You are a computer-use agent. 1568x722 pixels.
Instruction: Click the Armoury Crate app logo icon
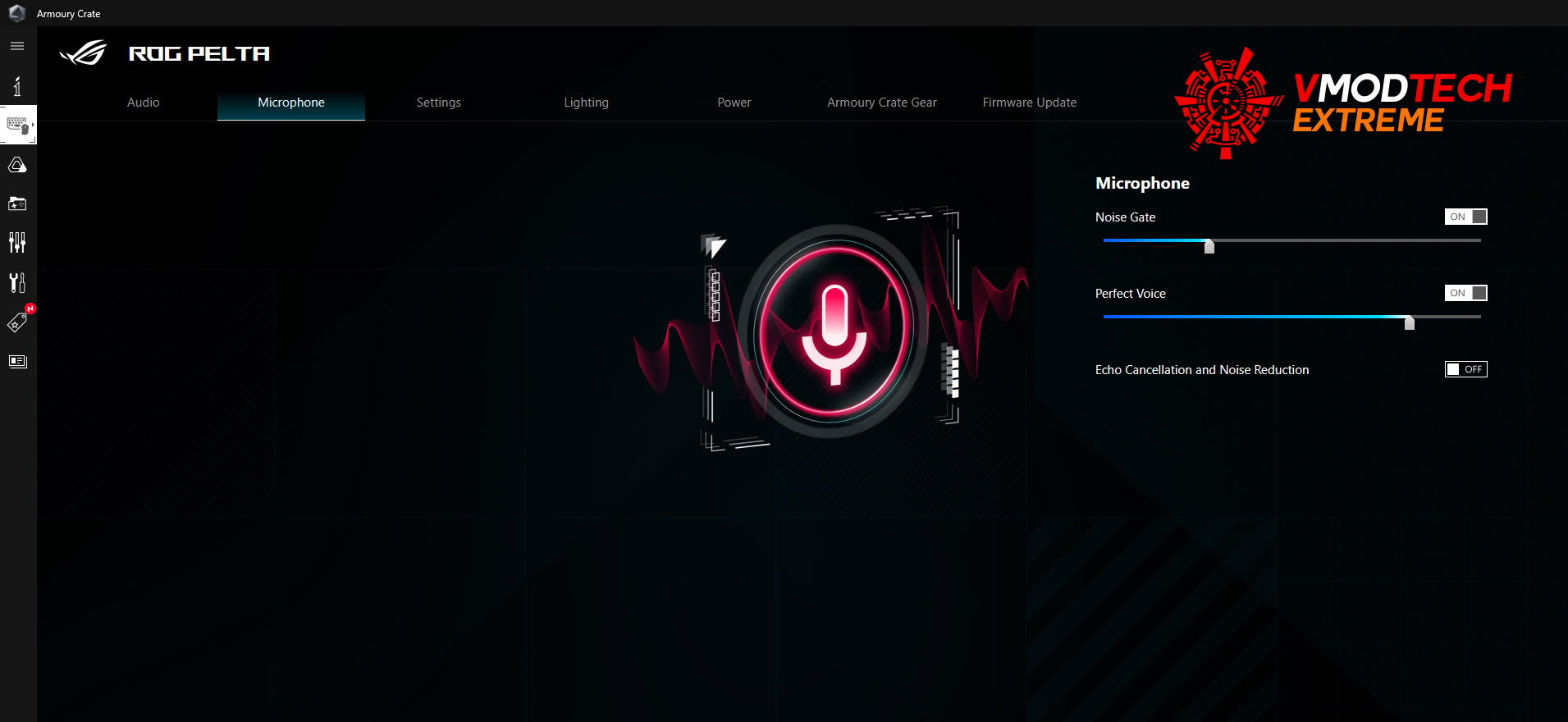tap(16, 13)
